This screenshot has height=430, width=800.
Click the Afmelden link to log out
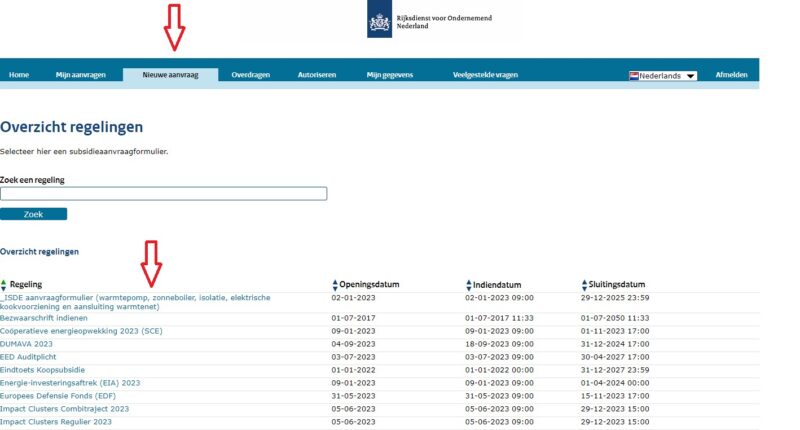pyautogui.click(x=730, y=75)
